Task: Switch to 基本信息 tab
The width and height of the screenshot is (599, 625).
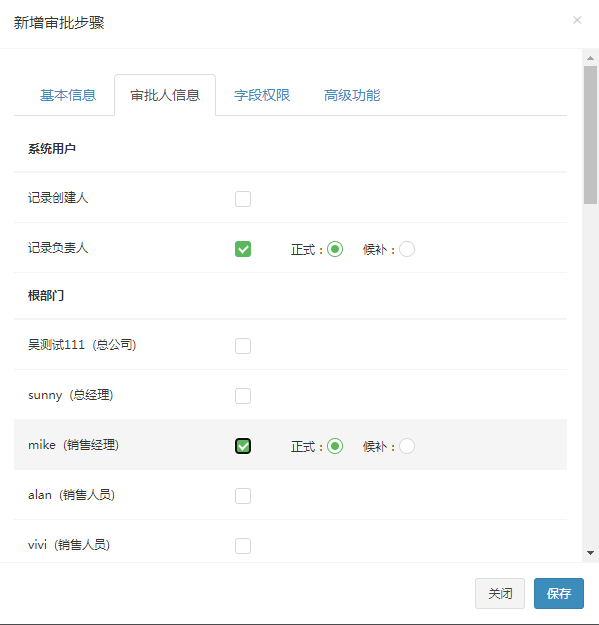Action: coord(68,95)
